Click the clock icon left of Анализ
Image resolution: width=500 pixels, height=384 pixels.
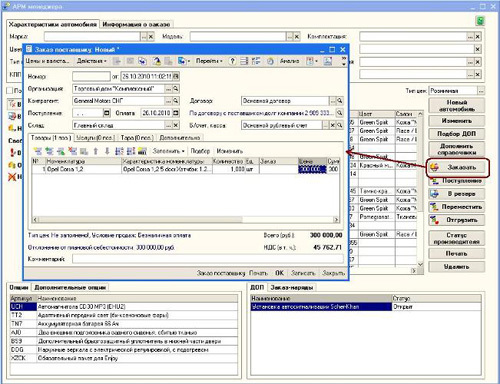[270, 61]
